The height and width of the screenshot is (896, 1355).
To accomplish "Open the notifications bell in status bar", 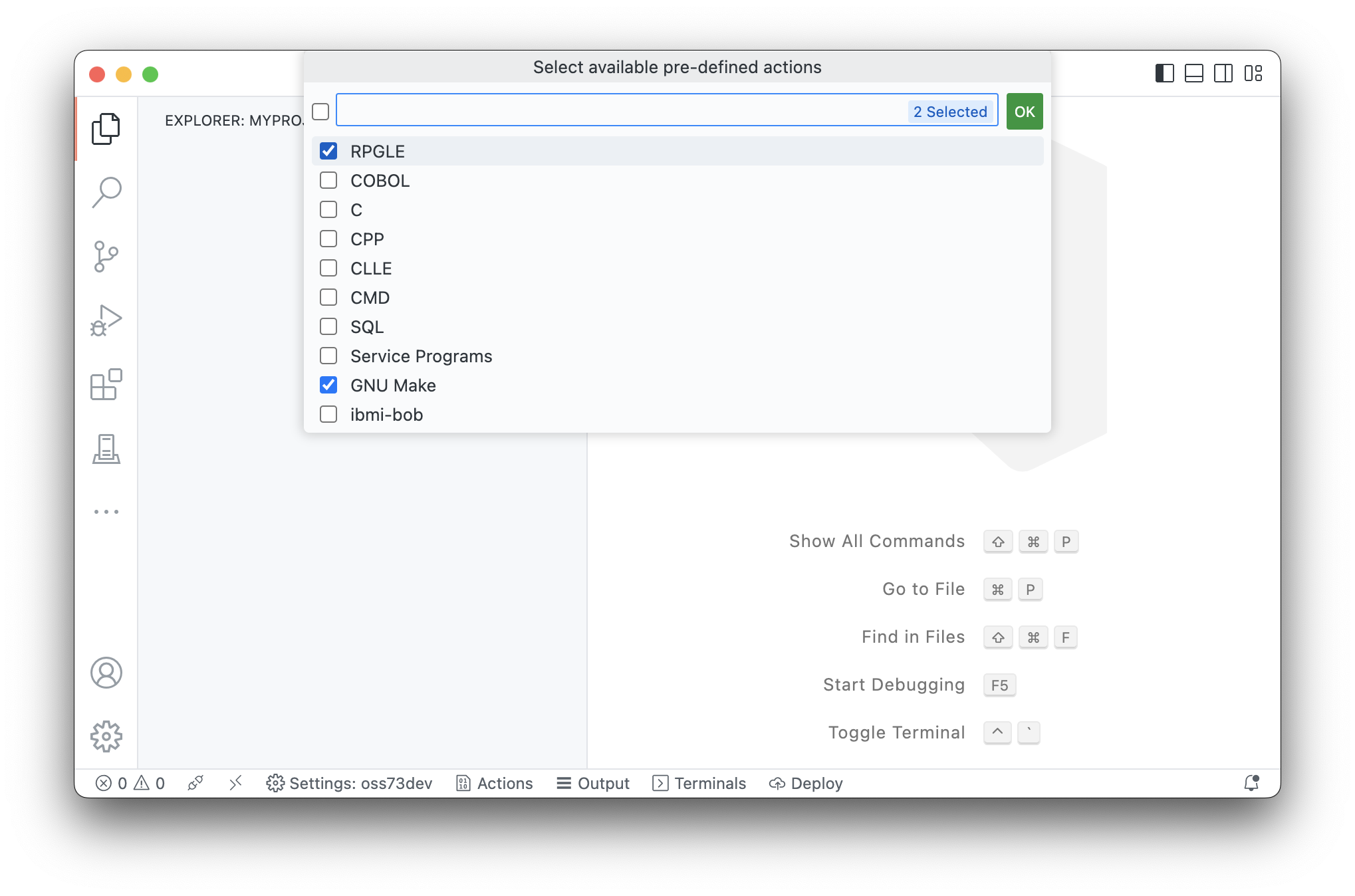I will [x=1251, y=783].
